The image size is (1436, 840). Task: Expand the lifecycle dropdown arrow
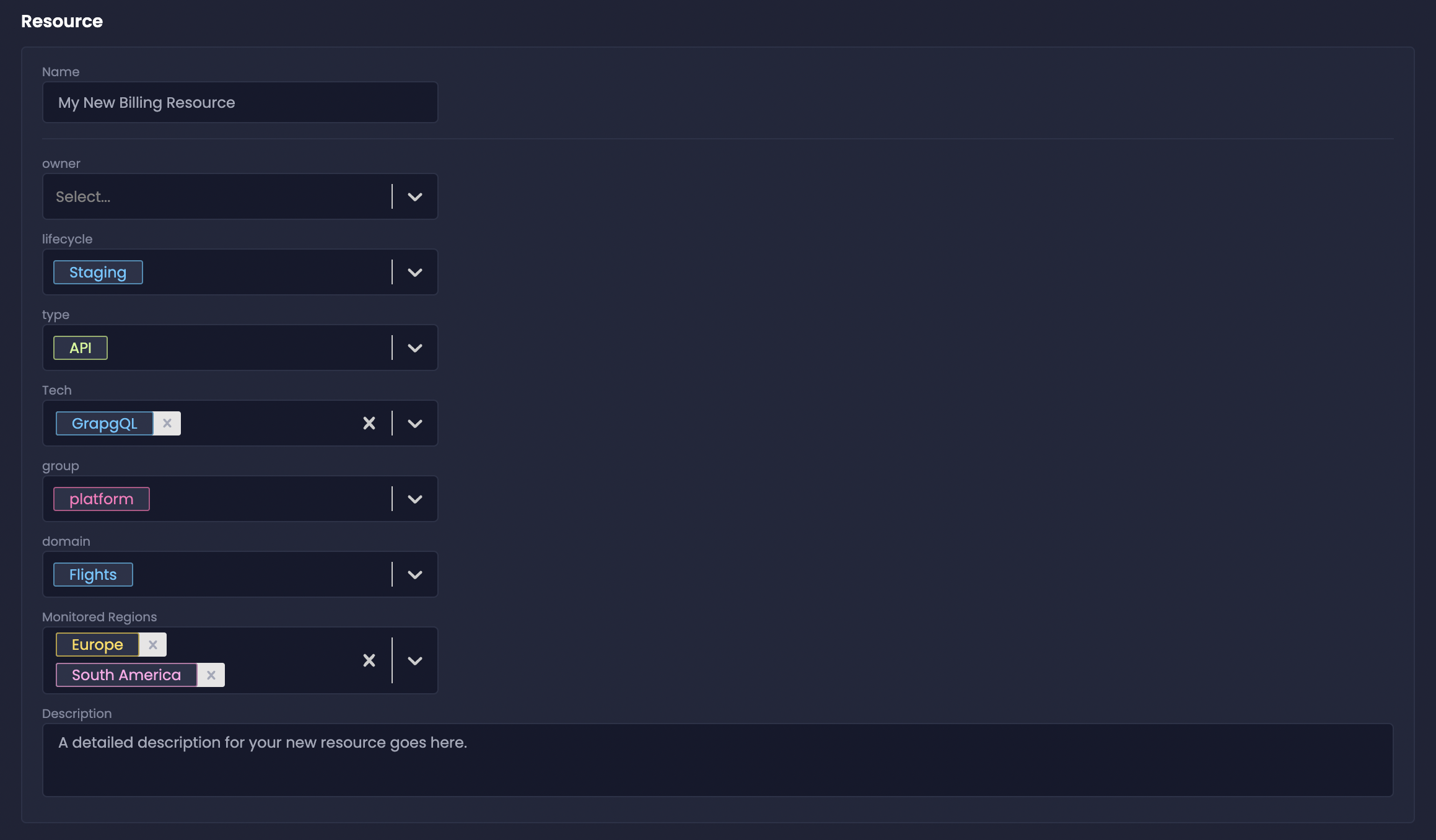415,272
